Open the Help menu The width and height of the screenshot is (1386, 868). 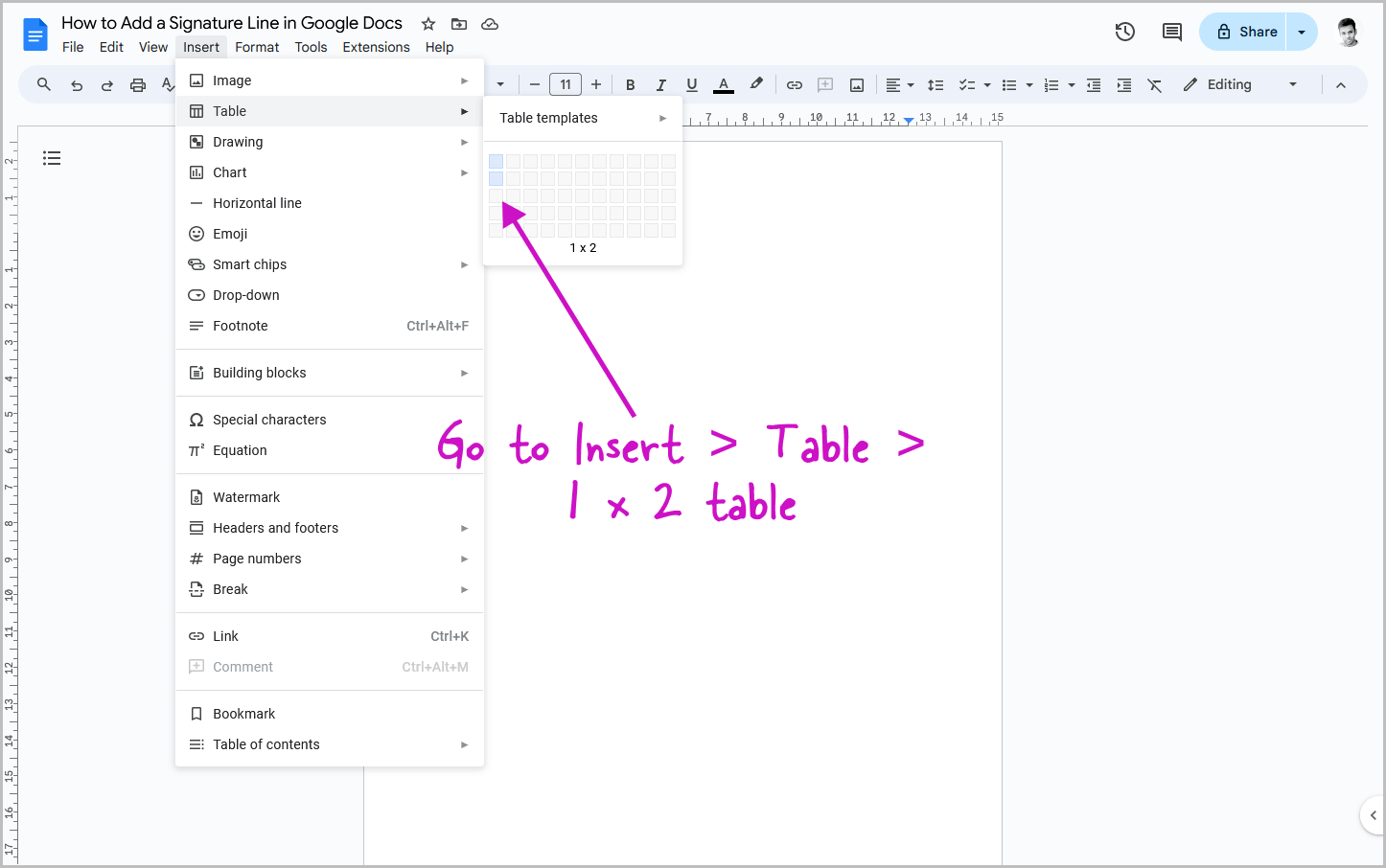439,47
